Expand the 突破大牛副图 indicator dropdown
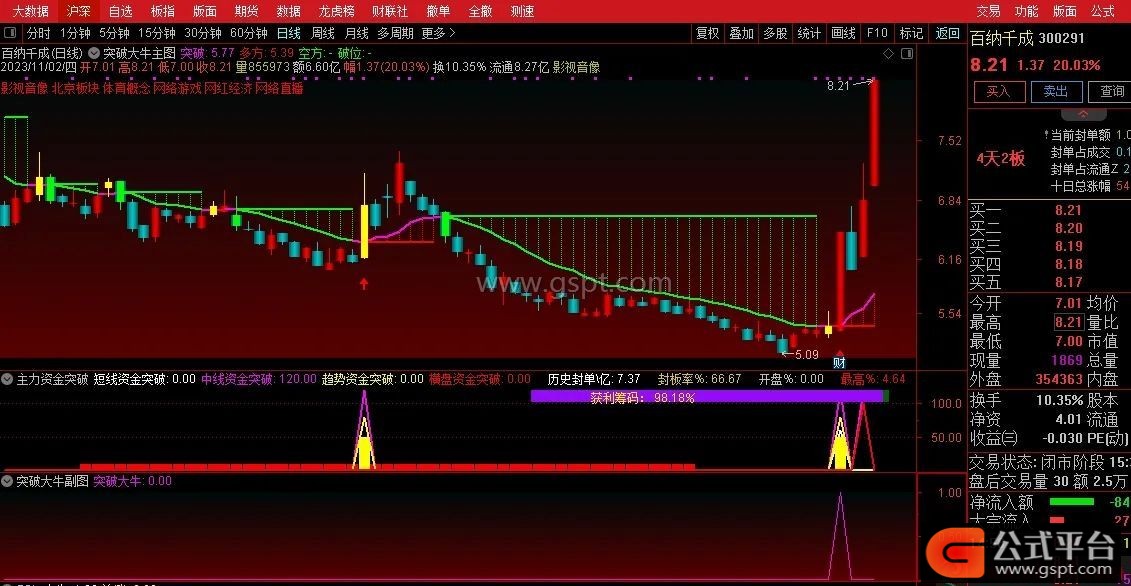1131x586 pixels. pyautogui.click(x=8, y=482)
